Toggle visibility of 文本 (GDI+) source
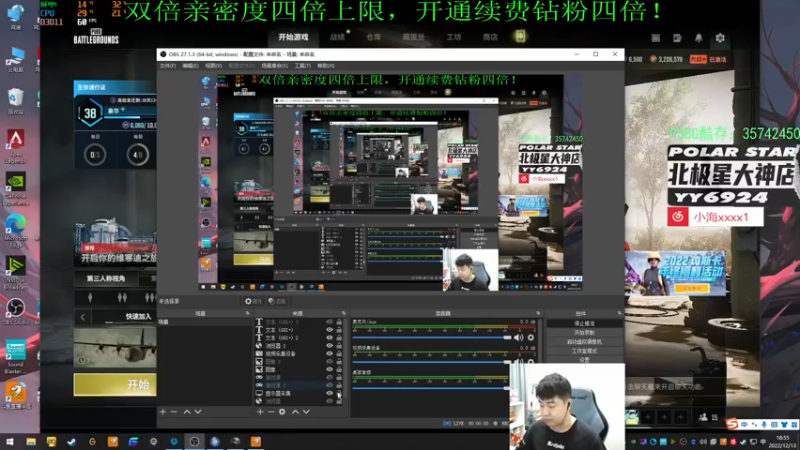This screenshot has height=450, width=800. point(330,330)
